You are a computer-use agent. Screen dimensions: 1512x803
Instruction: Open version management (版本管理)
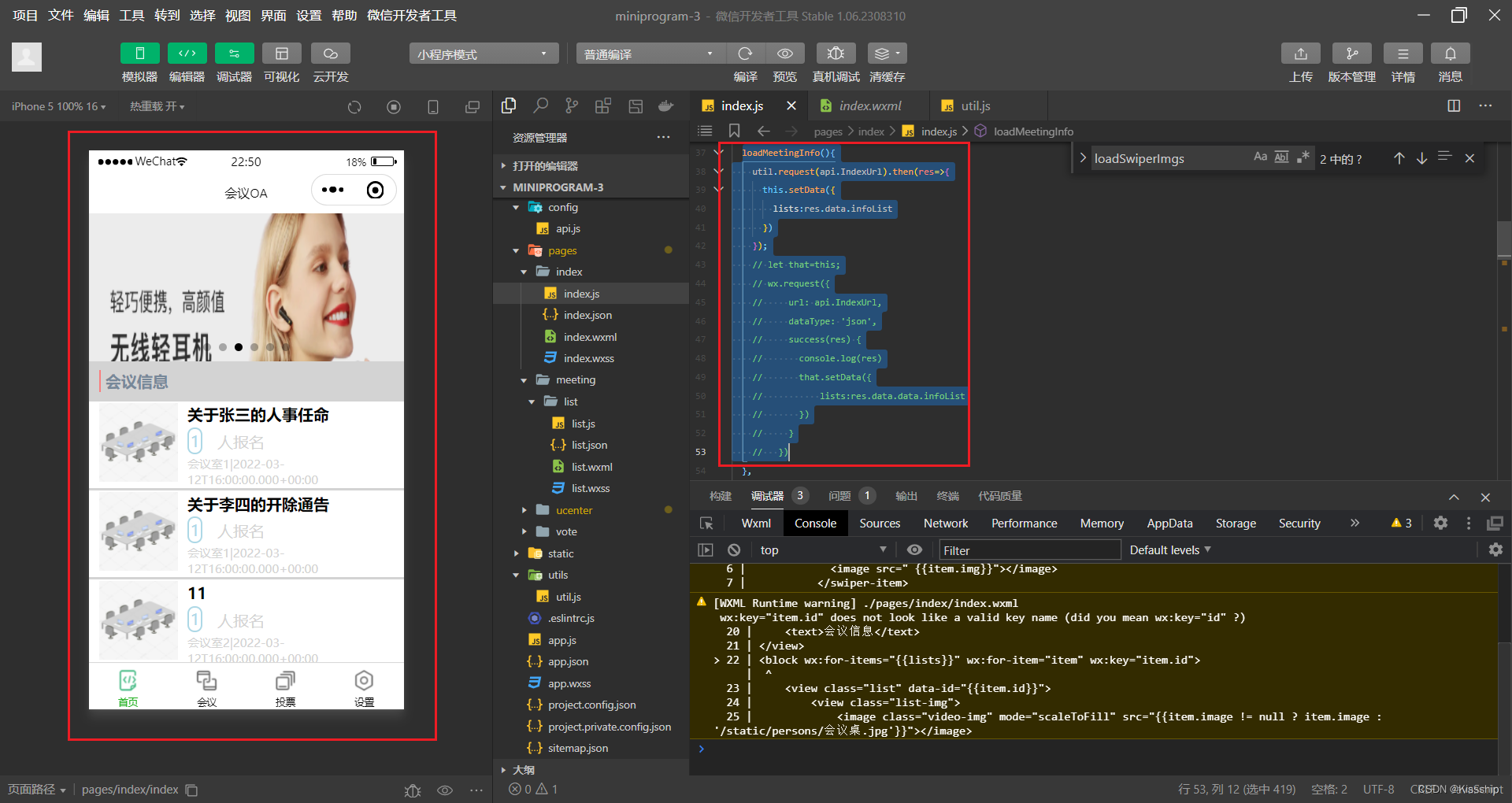point(1352,54)
